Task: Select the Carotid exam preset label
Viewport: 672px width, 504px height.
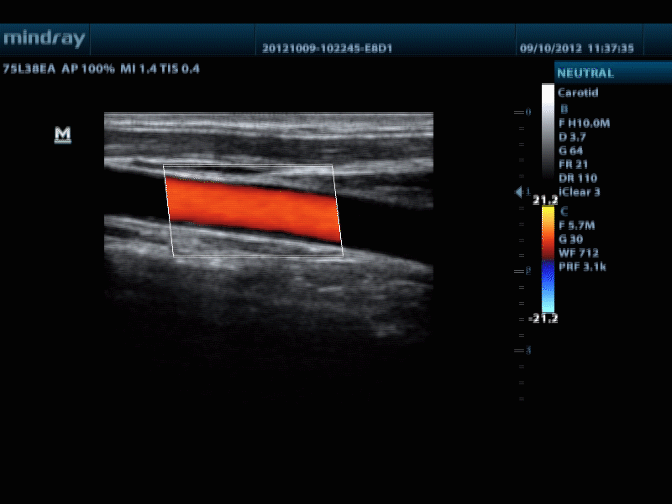Action: (x=578, y=92)
